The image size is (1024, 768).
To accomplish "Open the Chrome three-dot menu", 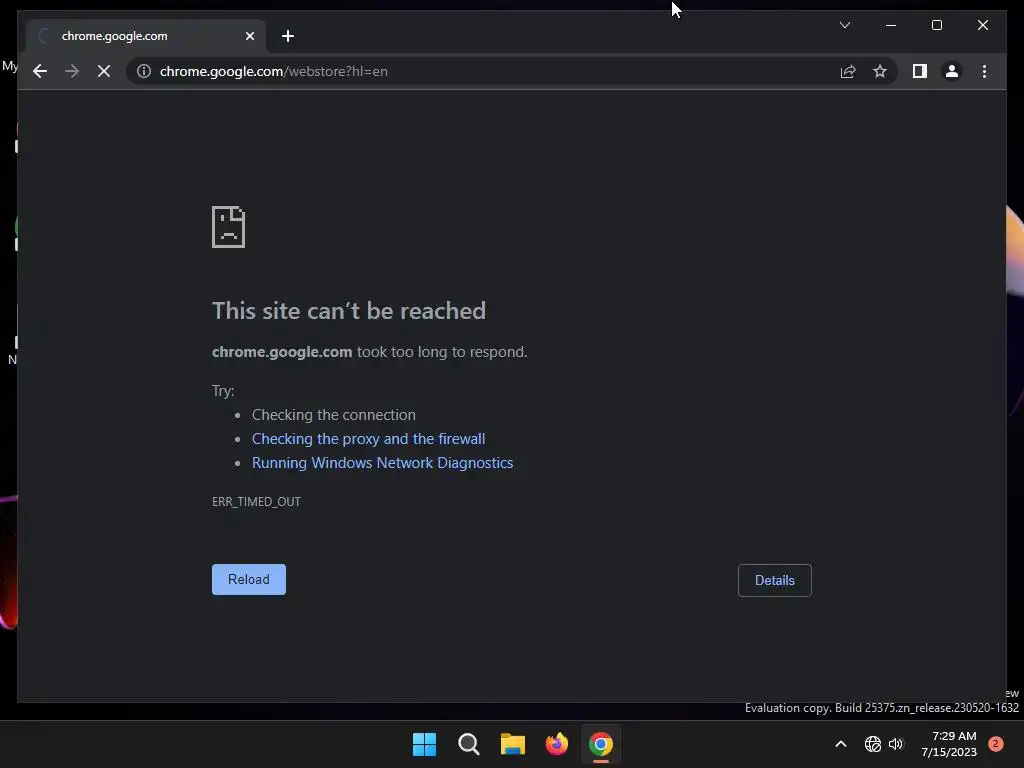I will point(984,71).
